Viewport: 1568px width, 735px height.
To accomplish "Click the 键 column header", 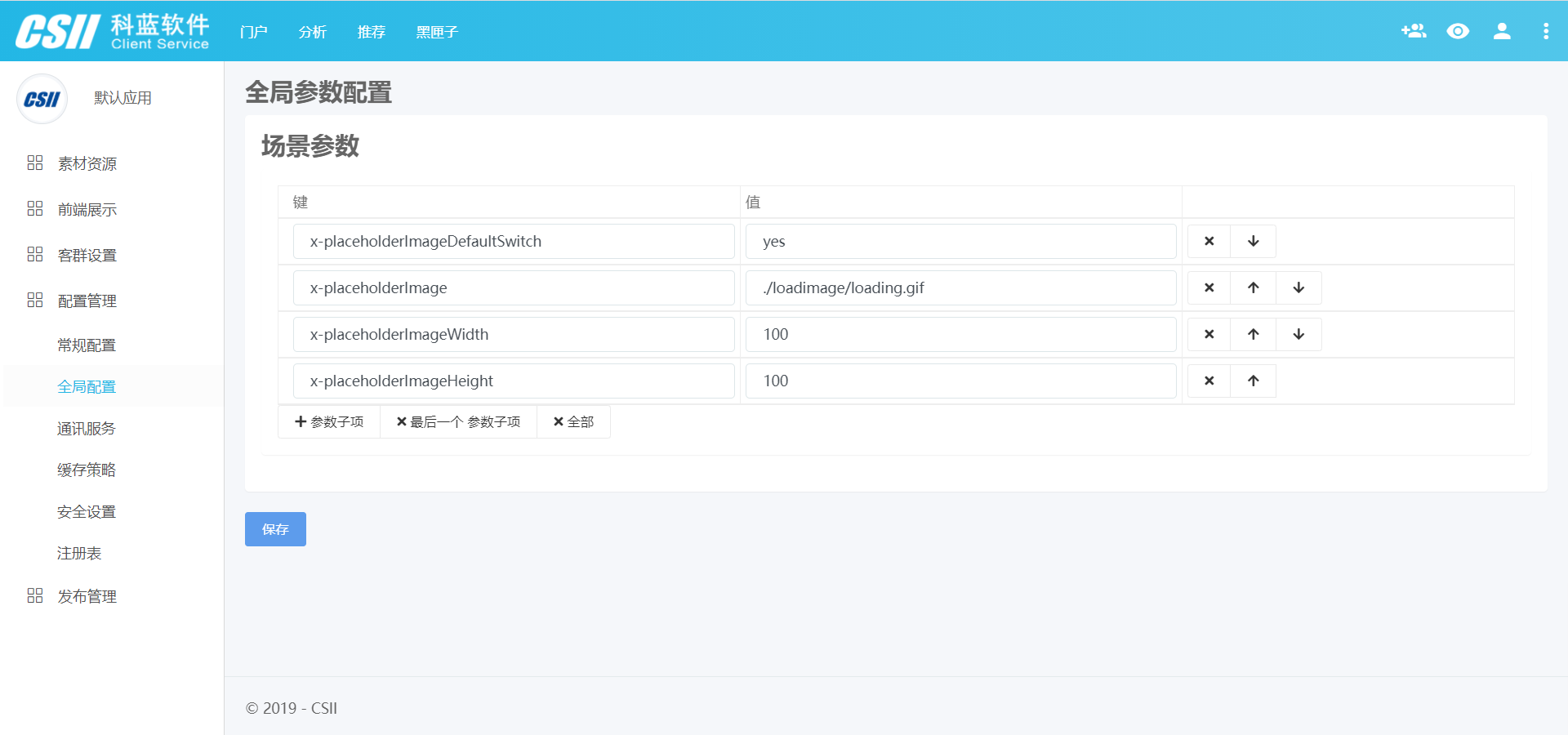I will [301, 202].
